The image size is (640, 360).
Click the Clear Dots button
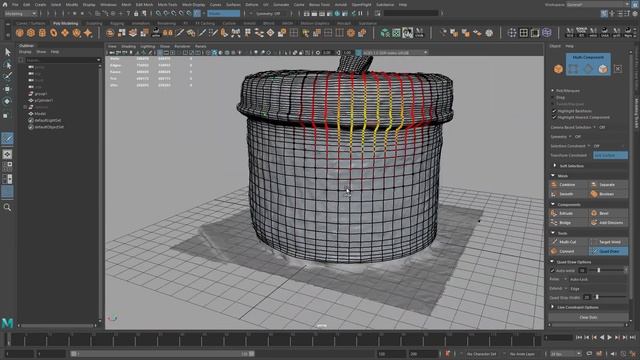coord(588,317)
